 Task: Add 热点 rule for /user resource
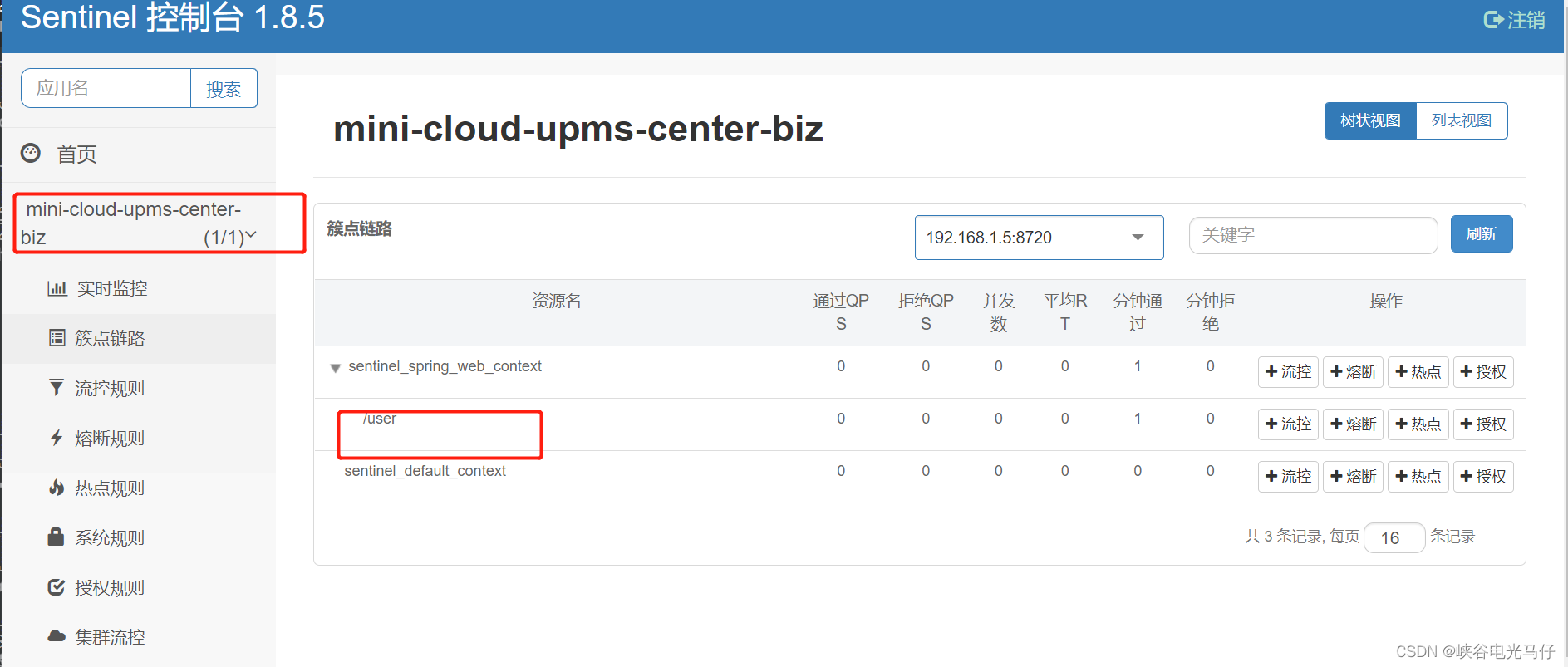click(x=1418, y=424)
